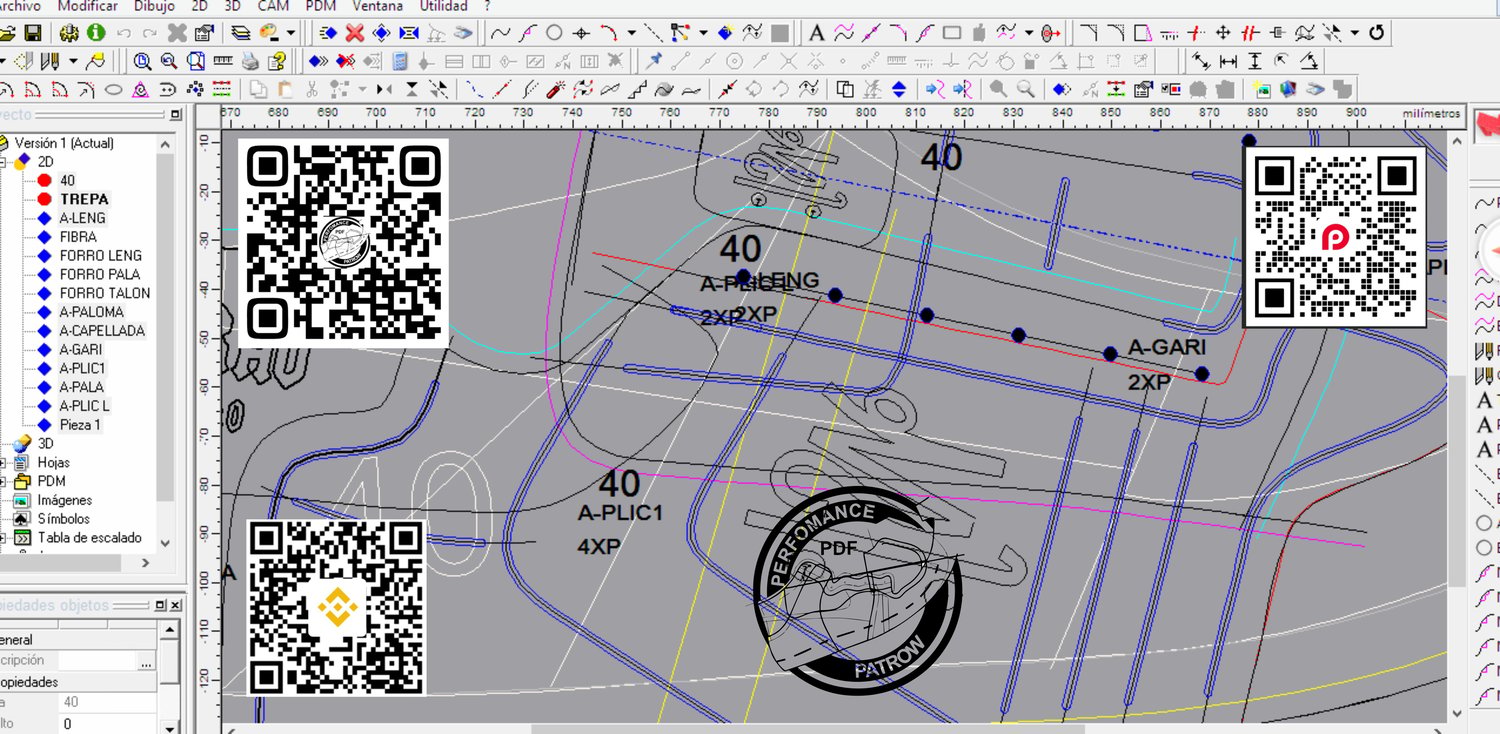1500x734 pixels.
Task: Open the calculator icon
Action: (x=399, y=61)
